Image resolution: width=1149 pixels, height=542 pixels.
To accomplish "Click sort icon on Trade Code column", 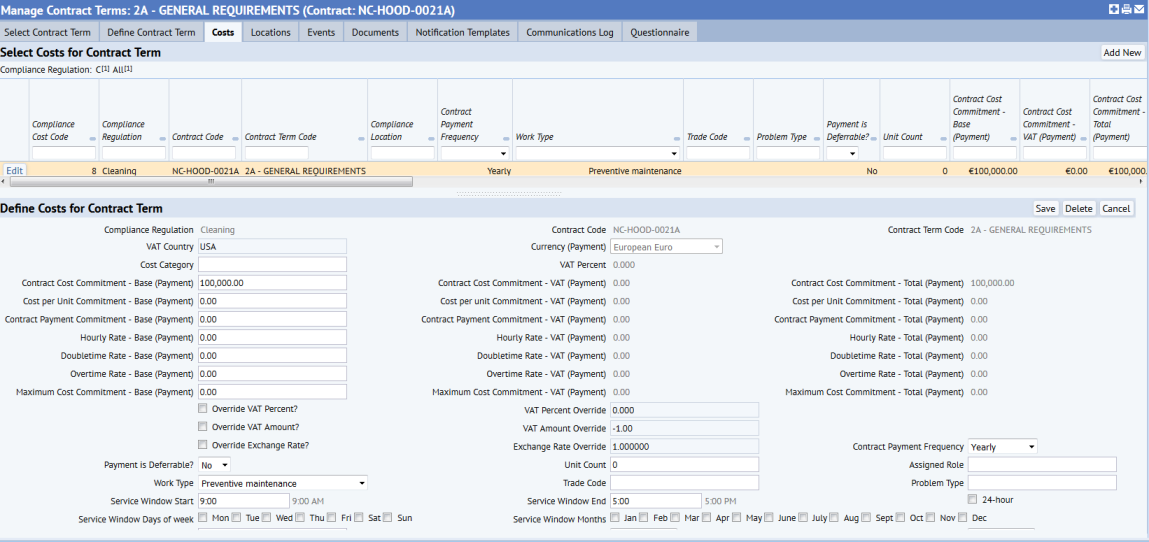I will click(746, 138).
